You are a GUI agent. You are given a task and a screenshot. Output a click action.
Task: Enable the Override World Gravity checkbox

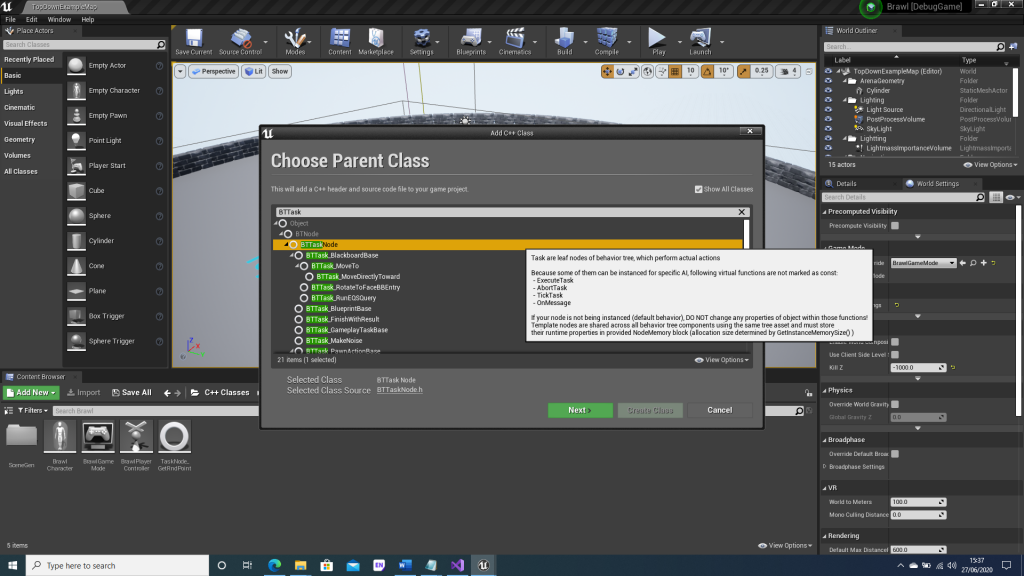[x=894, y=404]
